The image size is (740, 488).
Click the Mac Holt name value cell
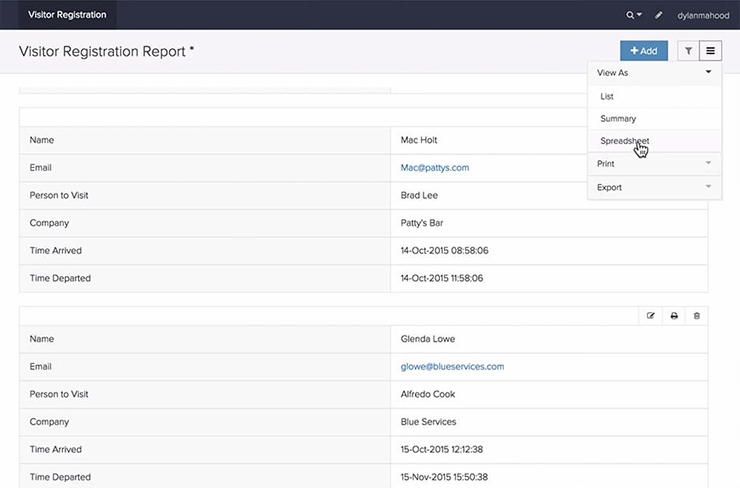[x=419, y=140]
